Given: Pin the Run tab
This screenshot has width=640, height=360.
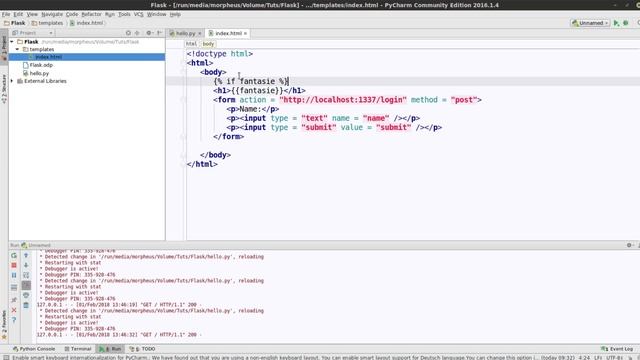Looking at the screenshot, I should [14, 300].
